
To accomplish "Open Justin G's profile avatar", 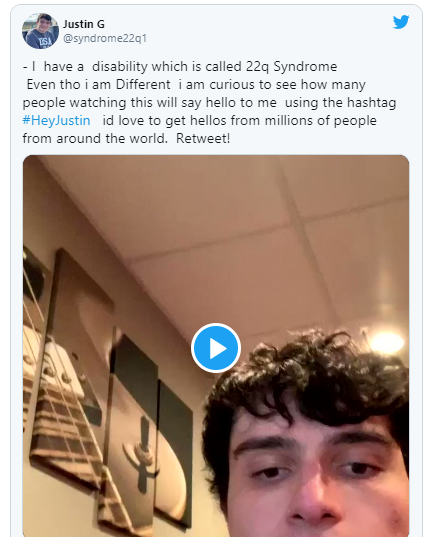I will (40, 31).
